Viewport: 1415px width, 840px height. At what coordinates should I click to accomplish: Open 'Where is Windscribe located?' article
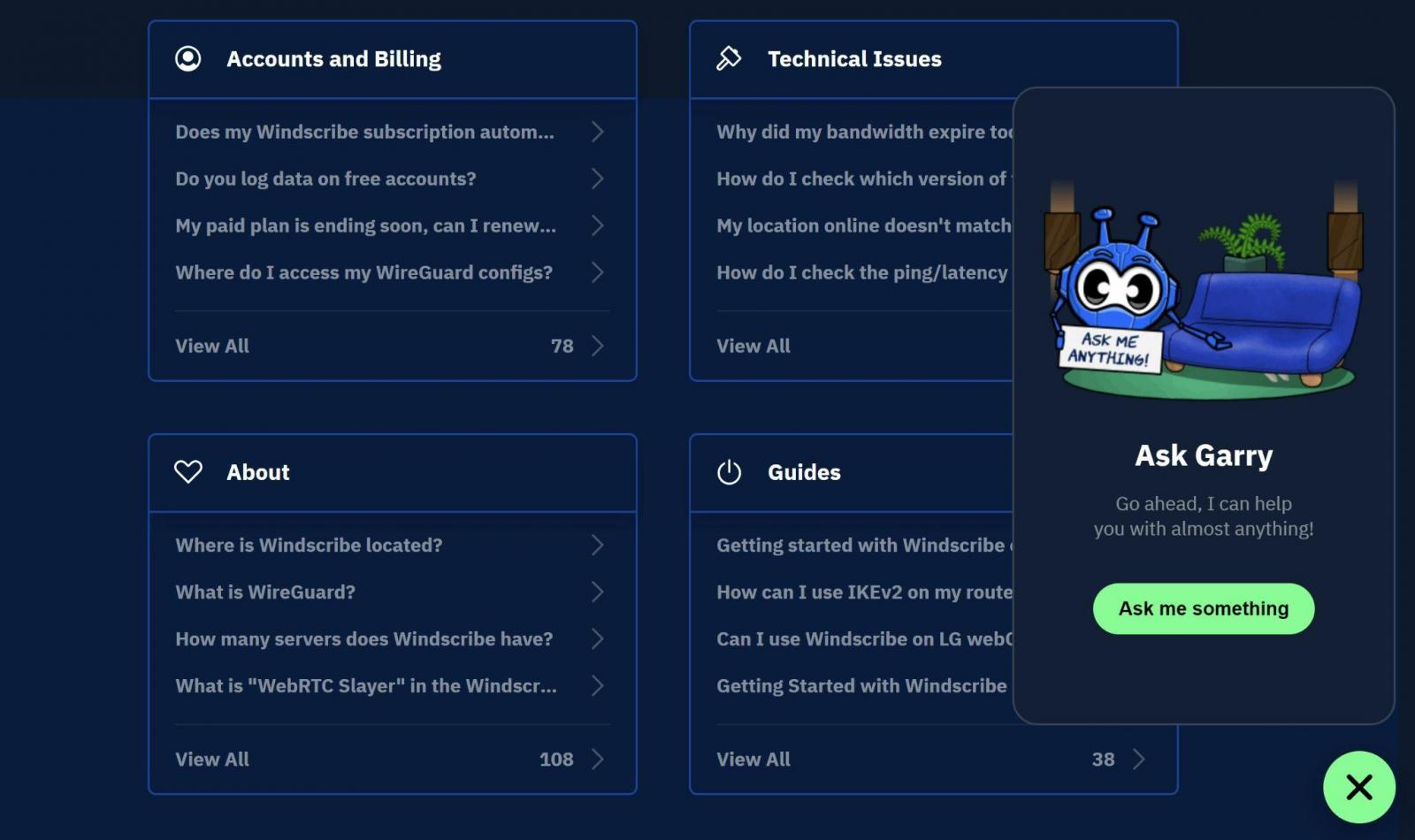coord(310,545)
